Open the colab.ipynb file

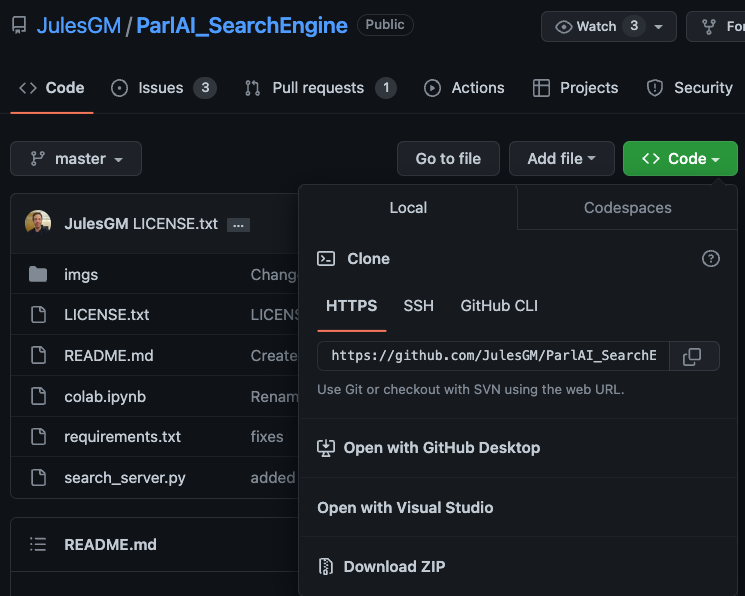click(x=105, y=396)
